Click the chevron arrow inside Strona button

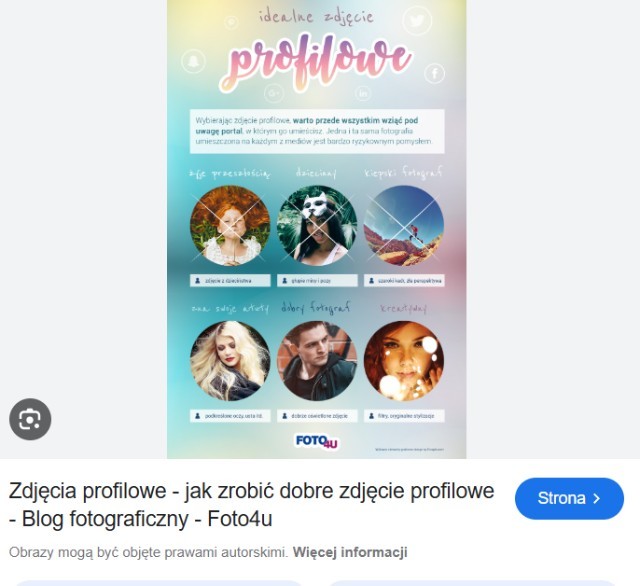(597, 498)
